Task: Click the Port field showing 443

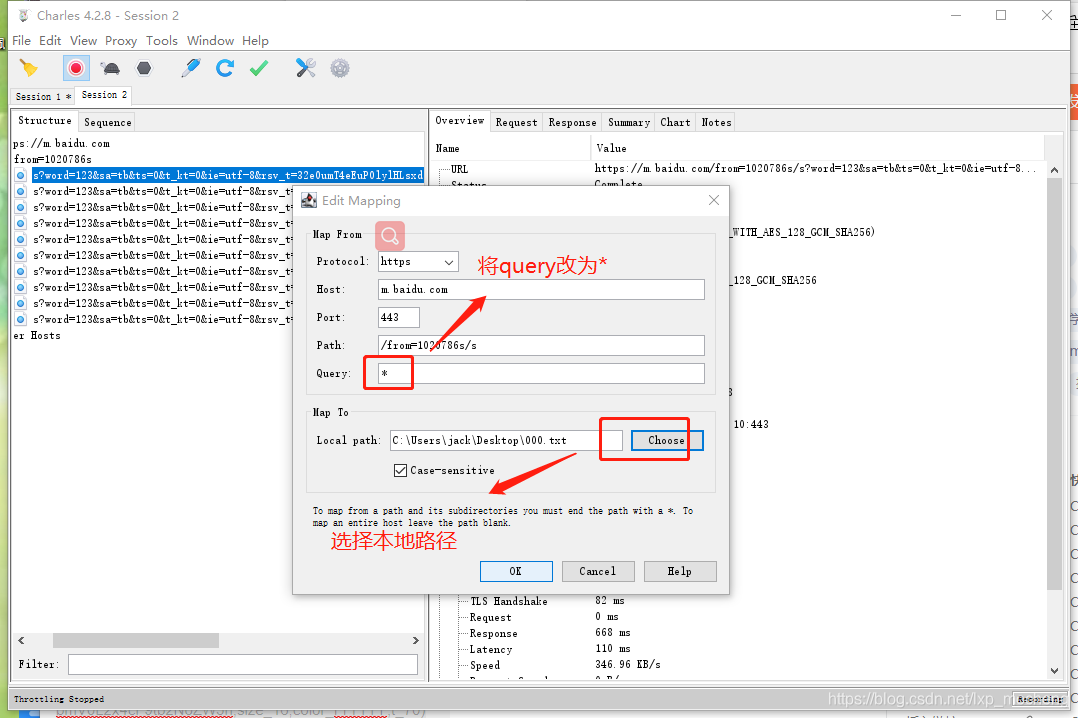Action: [x=398, y=317]
